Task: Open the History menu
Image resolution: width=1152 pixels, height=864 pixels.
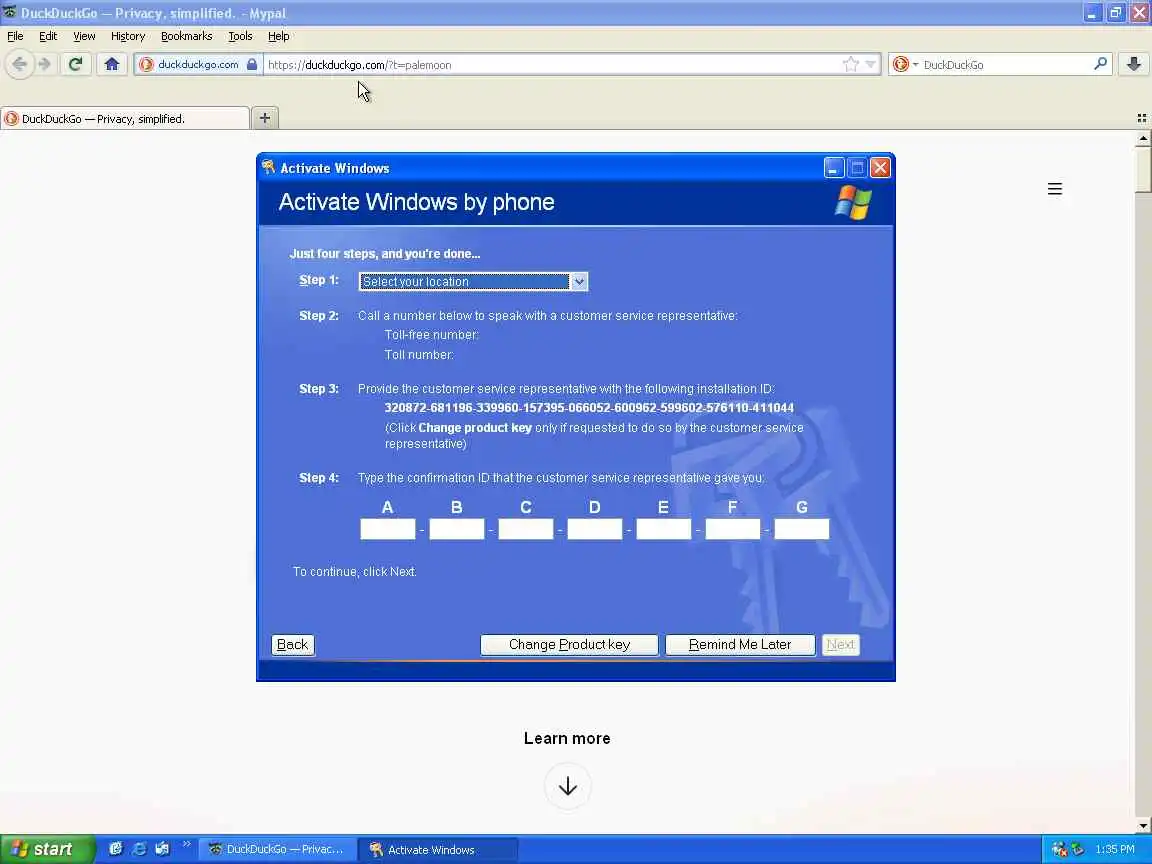Action: (x=128, y=36)
